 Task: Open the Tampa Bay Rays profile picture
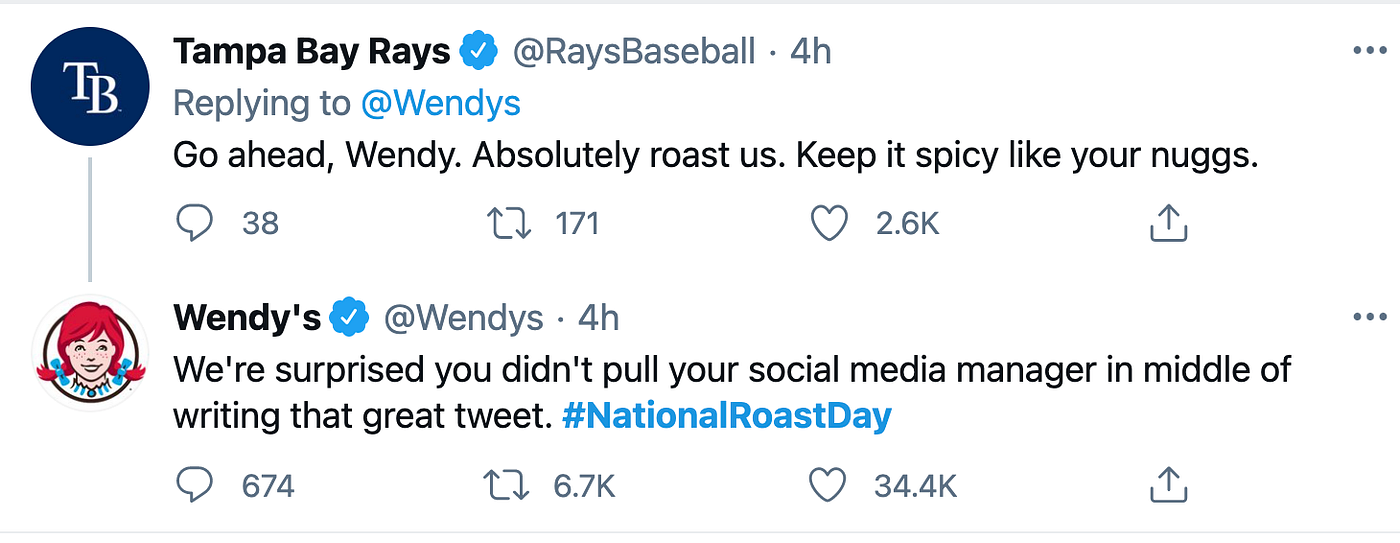coord(90,87)
